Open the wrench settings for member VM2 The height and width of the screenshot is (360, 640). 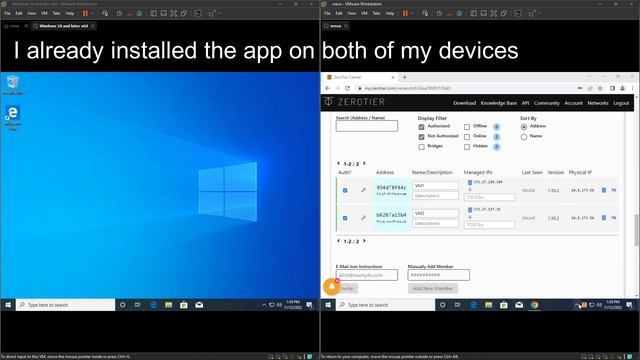click(363, 218)
